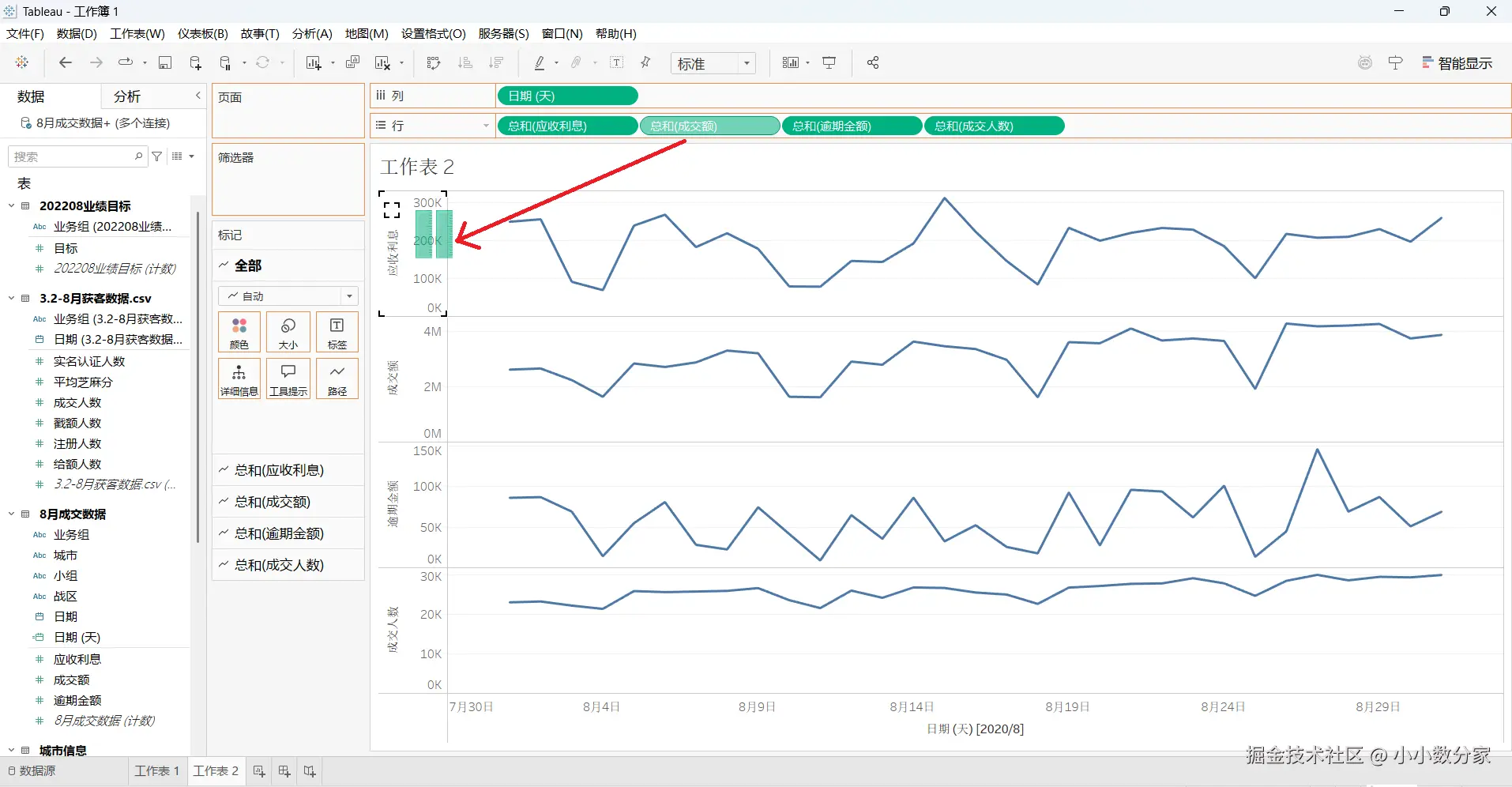1512x787 pixels.
Task: Open the 设置格式(O) menu
Action: point(434,33)
